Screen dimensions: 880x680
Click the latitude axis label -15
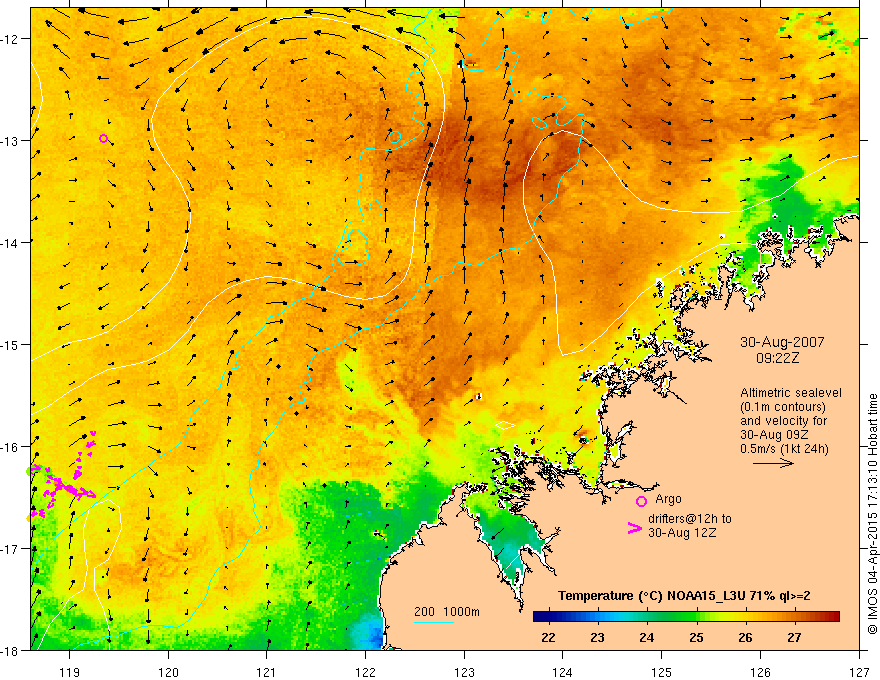(x=11, y=344)
